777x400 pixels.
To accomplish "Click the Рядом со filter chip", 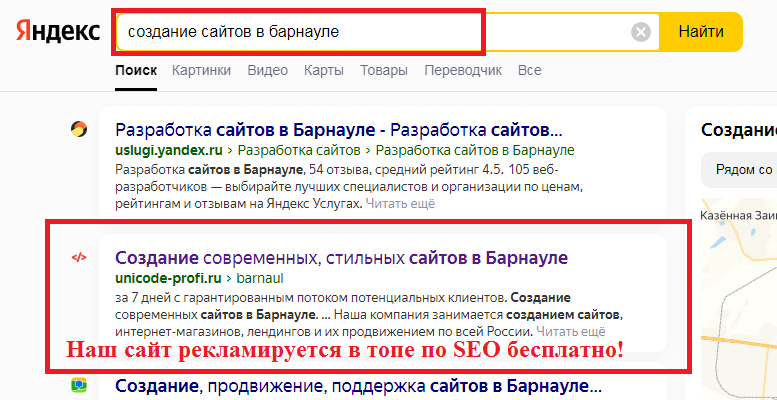I will 739,170.
